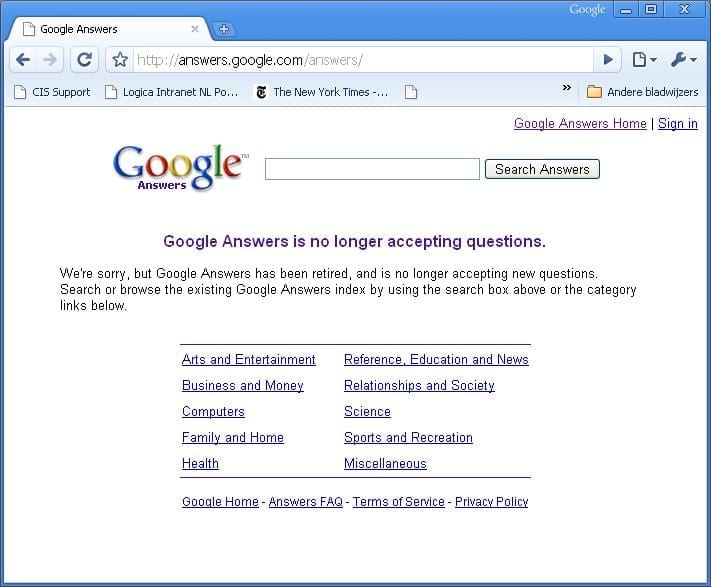
Task: Click the Google Answers logo
Action: click(180, 167)
